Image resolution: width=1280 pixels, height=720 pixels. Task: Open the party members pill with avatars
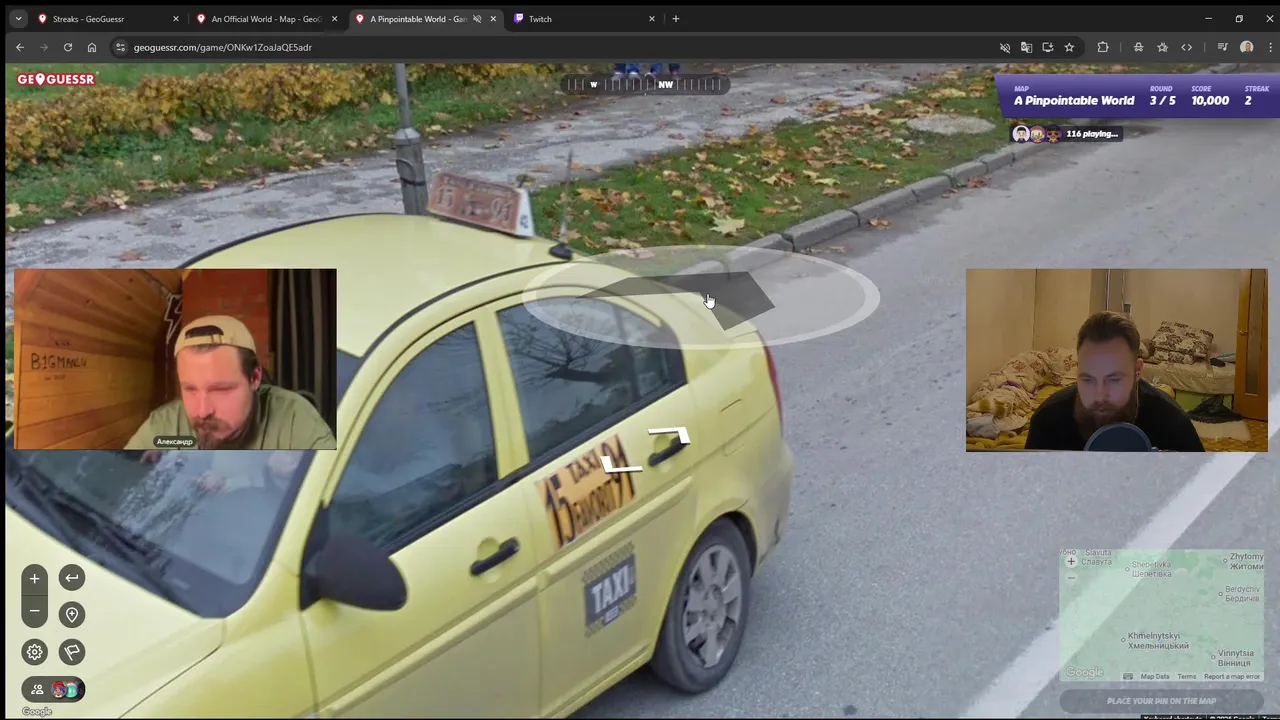tap(53, 689)
